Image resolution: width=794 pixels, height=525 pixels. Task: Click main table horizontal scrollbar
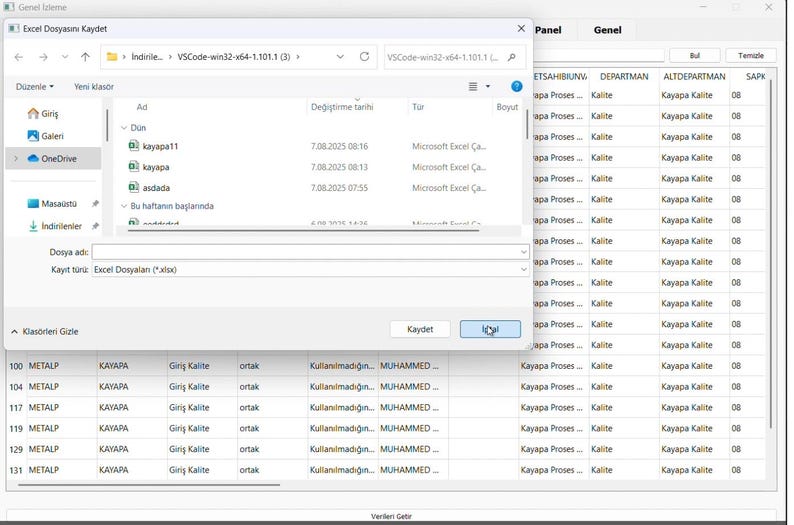[148, 485]
